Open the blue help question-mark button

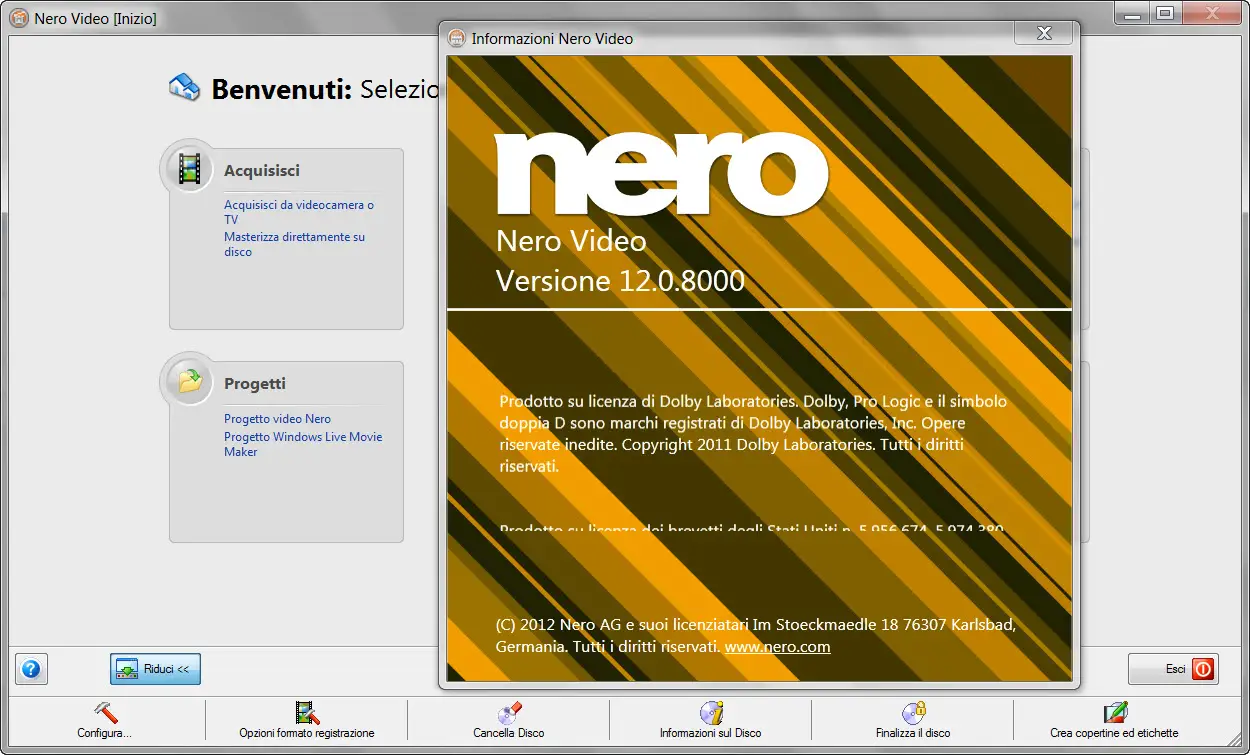coord(30,669)
